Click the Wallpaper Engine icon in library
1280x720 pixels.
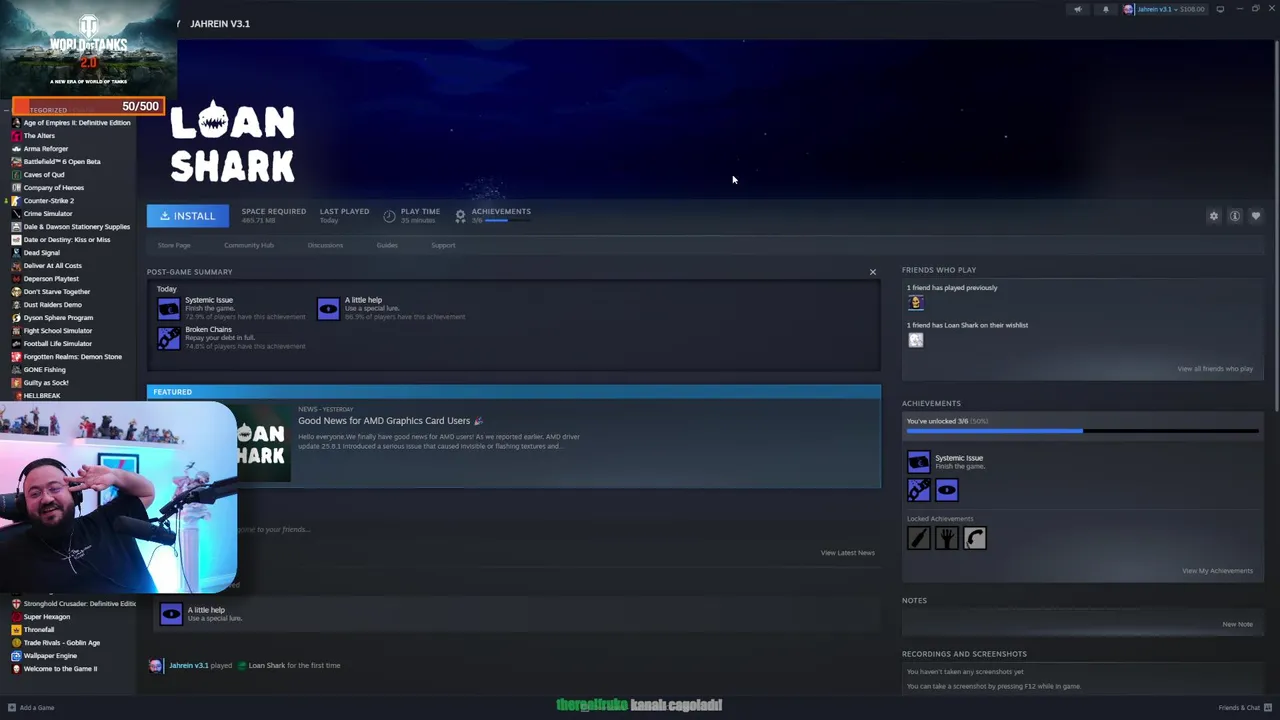(16, 655)
